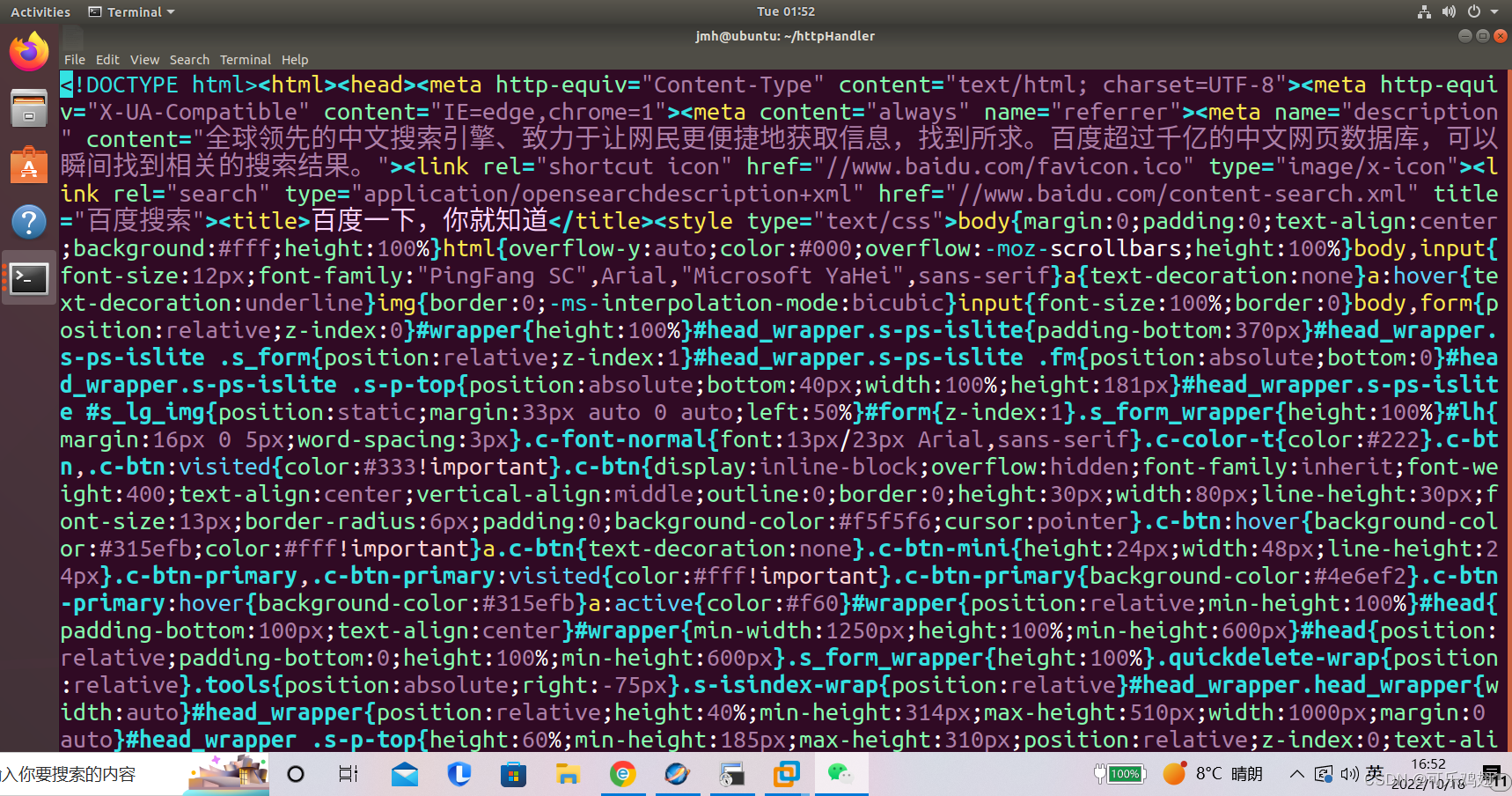Open the Windows clock showing 16:52
The height and width of the screenshot is (796, 1512).
point(1428,774)
